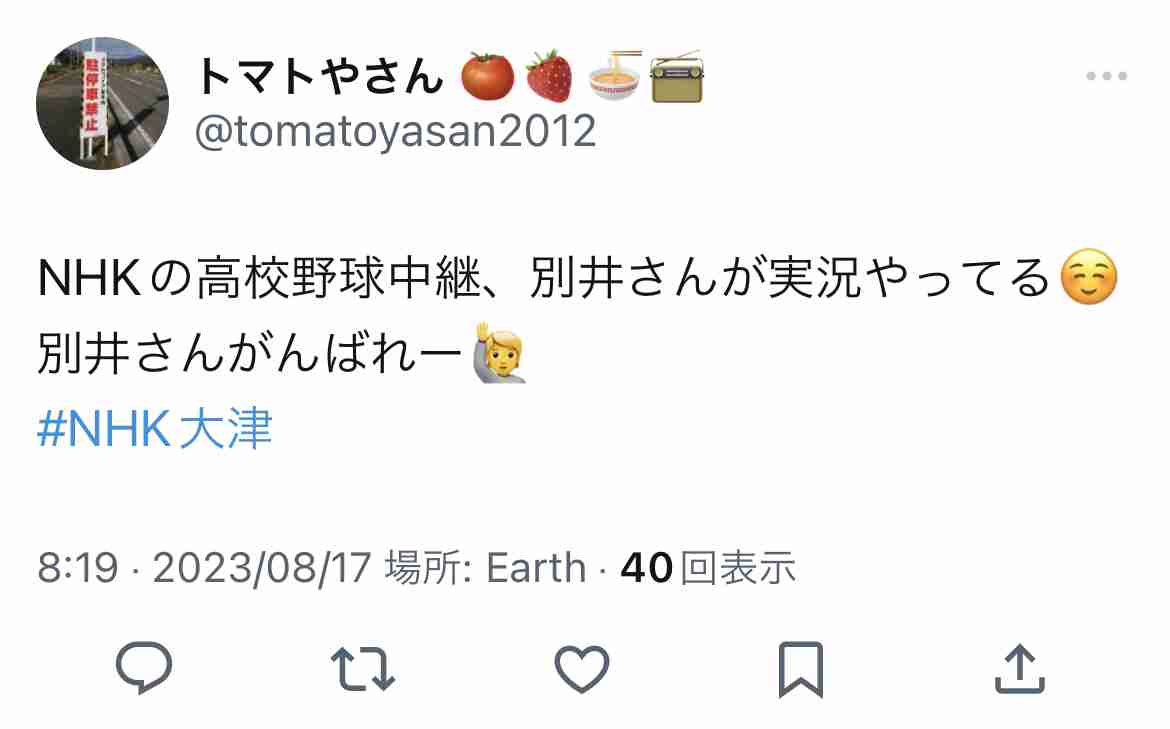Click the 場所: Earth location label

tap(485, 568)
